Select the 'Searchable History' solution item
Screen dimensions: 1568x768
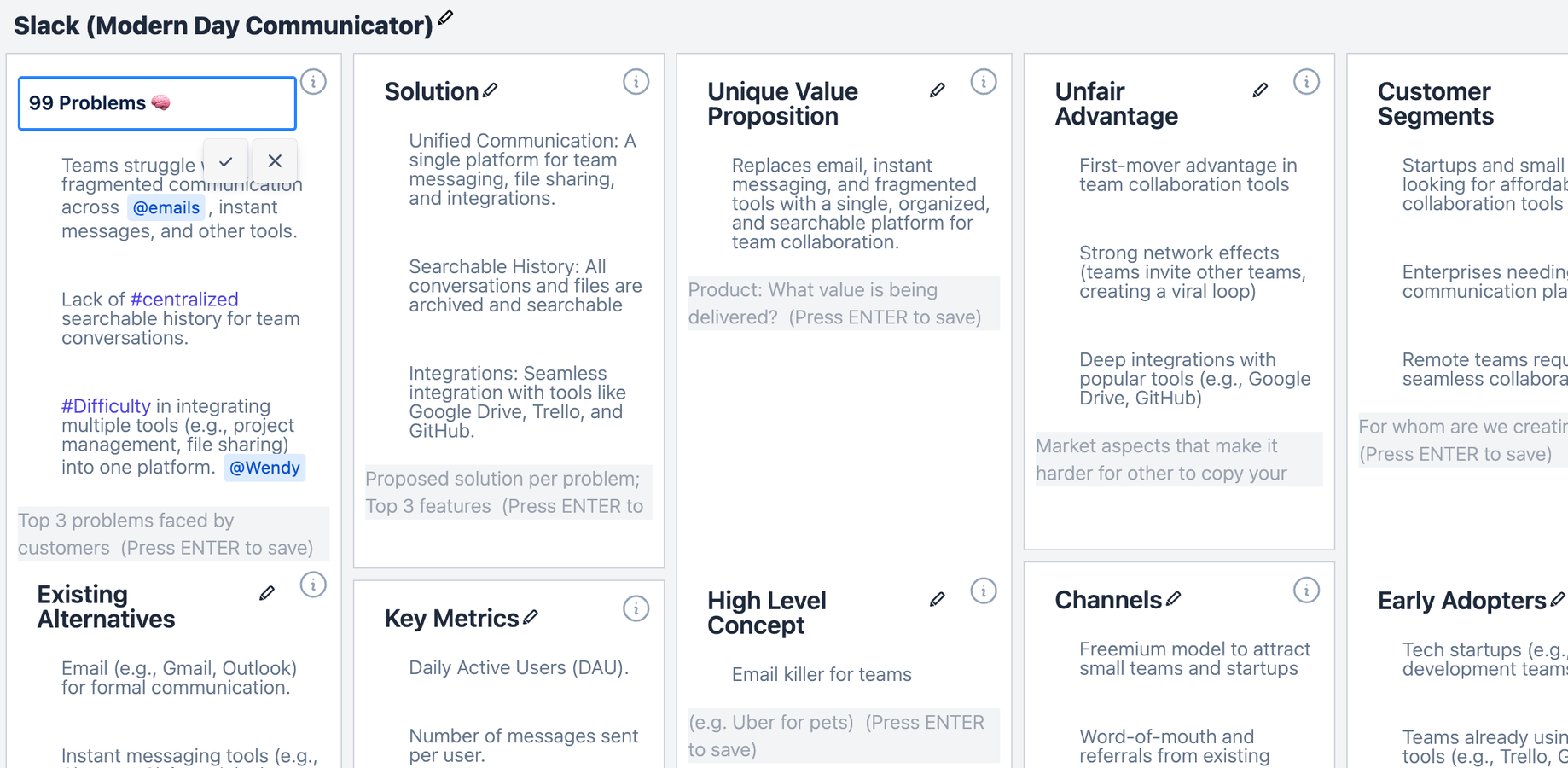point(526,286)
